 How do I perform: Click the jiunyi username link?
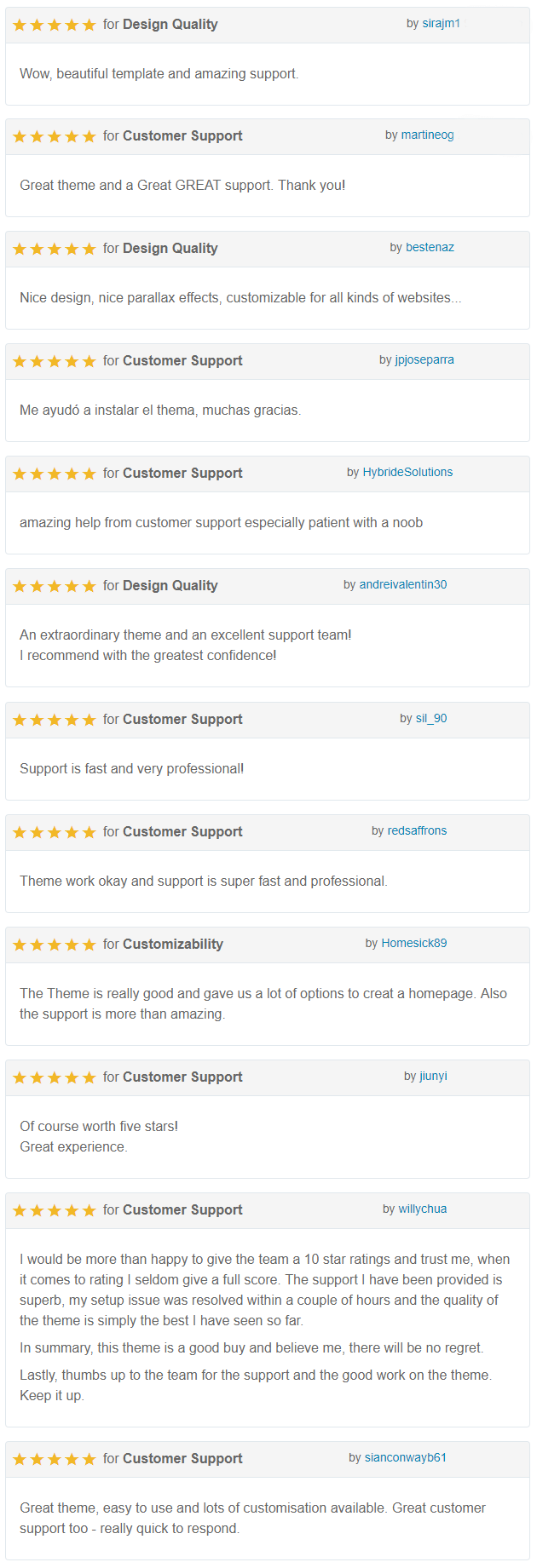(433, 1076)
